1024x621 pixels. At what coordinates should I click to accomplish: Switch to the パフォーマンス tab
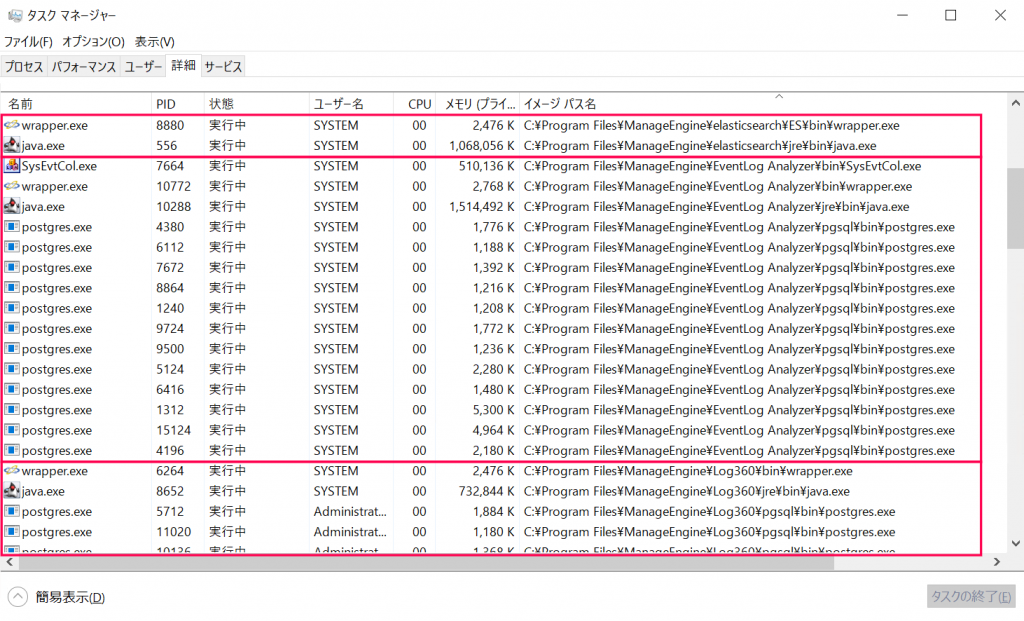(84, 67)
